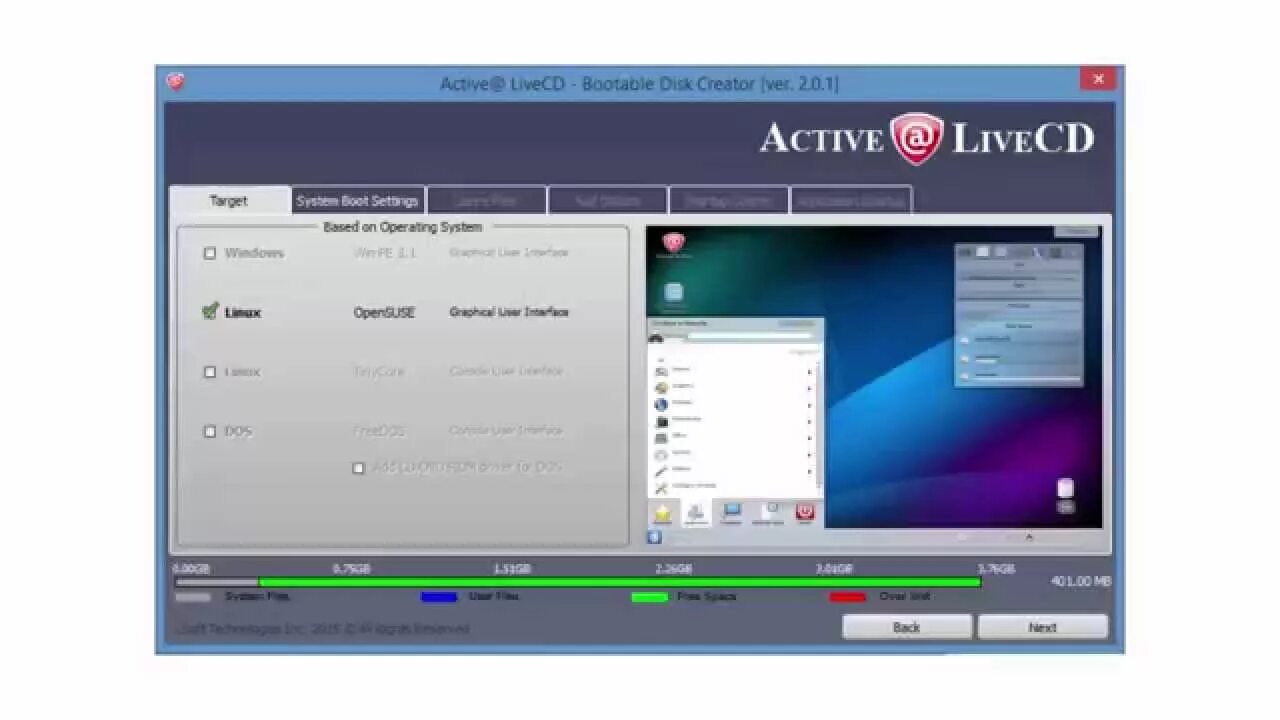Click the Next button
Viewport: 1280px width, 720px height.
[1043, 627]
